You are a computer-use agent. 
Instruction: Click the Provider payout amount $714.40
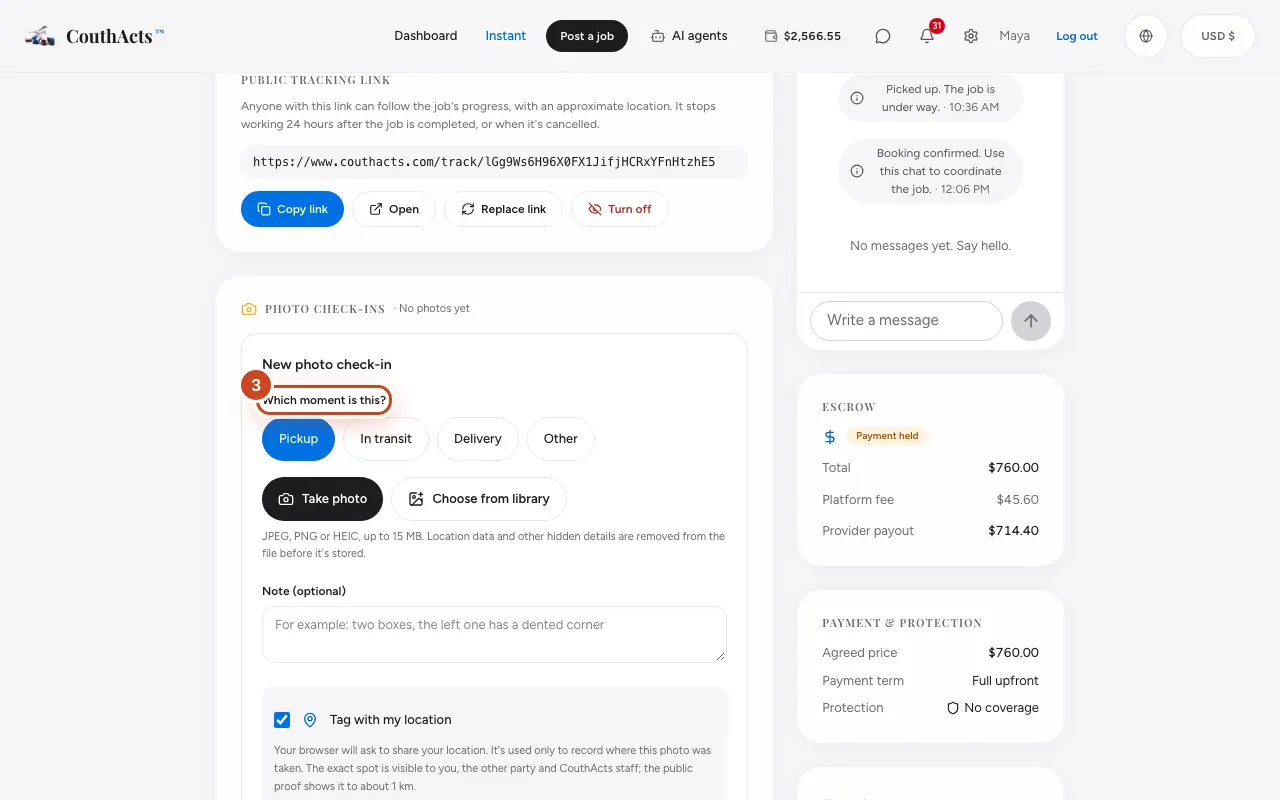point(1013,531)
